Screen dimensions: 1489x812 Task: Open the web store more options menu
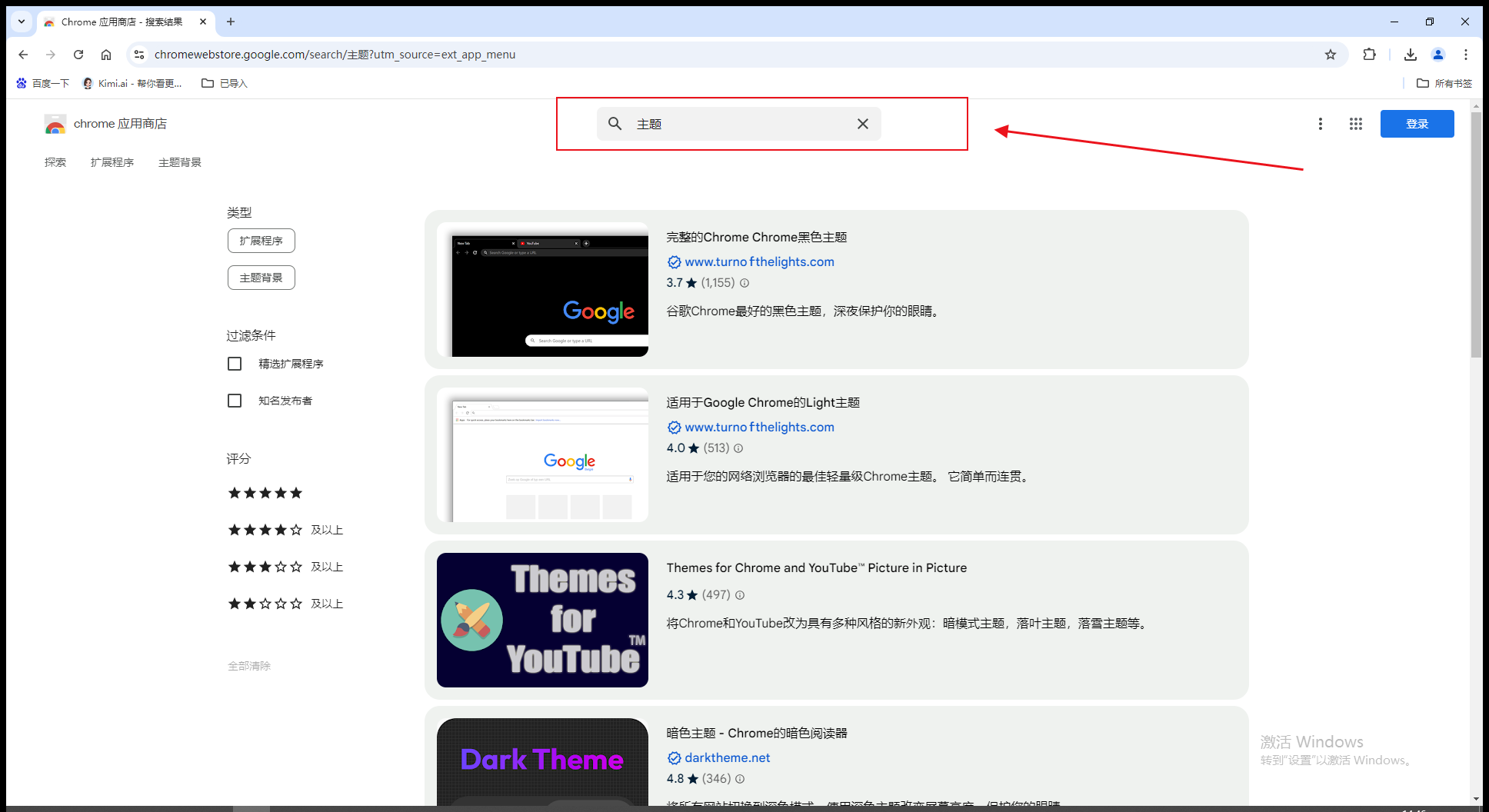click(x=1321, y=124)
